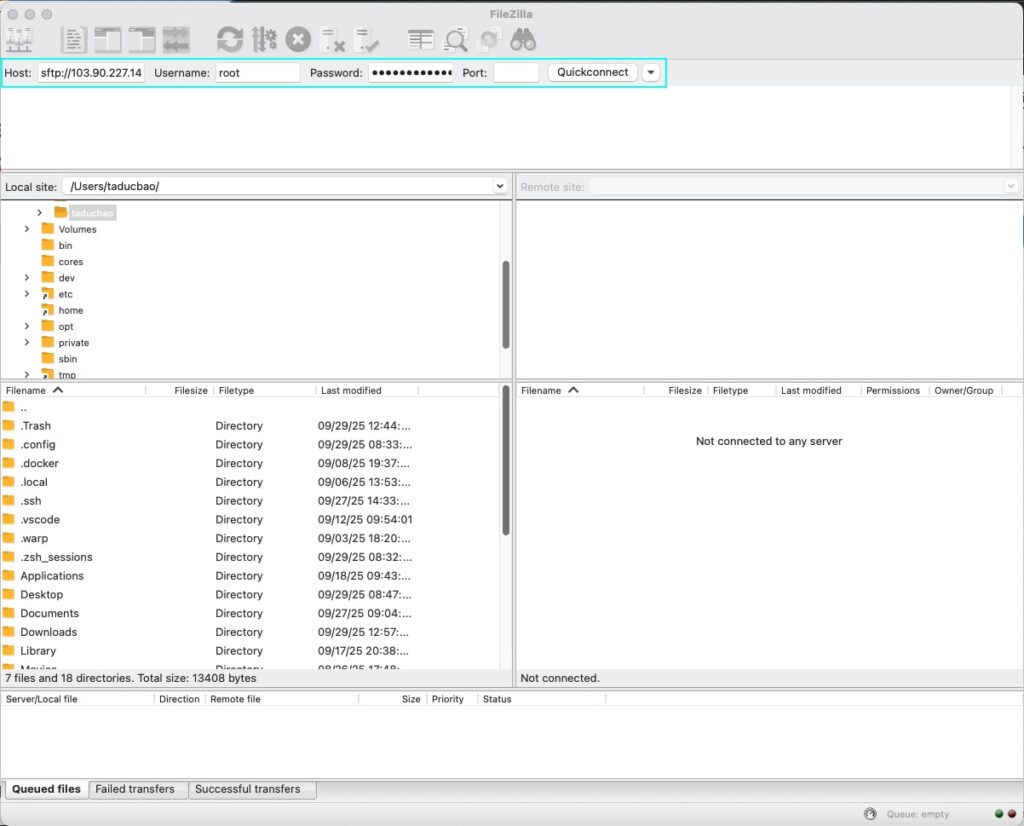Toggle the local directory tree view
The image size is (1024, 826).
(108, 39)
